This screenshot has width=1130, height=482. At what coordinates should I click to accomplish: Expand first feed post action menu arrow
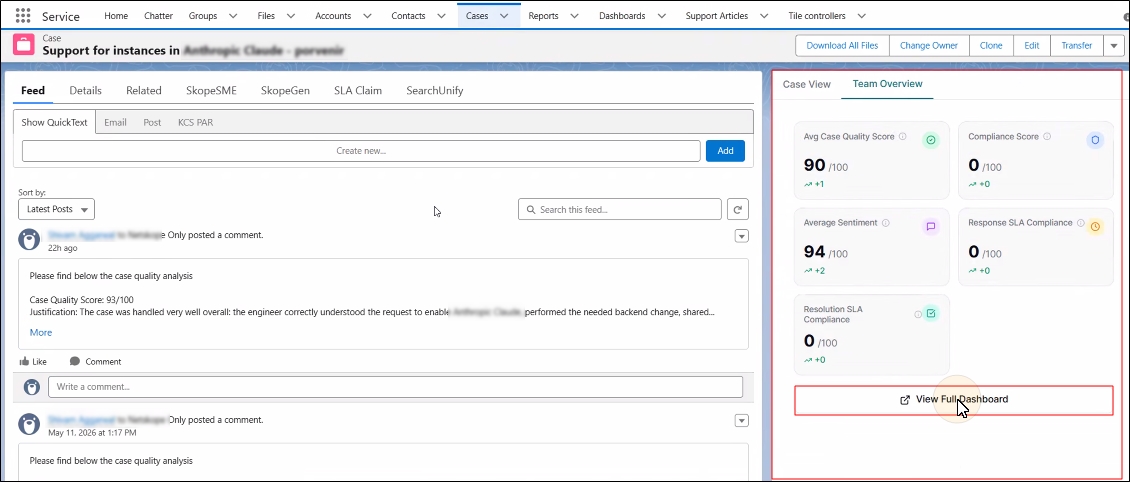click(741, 236)
